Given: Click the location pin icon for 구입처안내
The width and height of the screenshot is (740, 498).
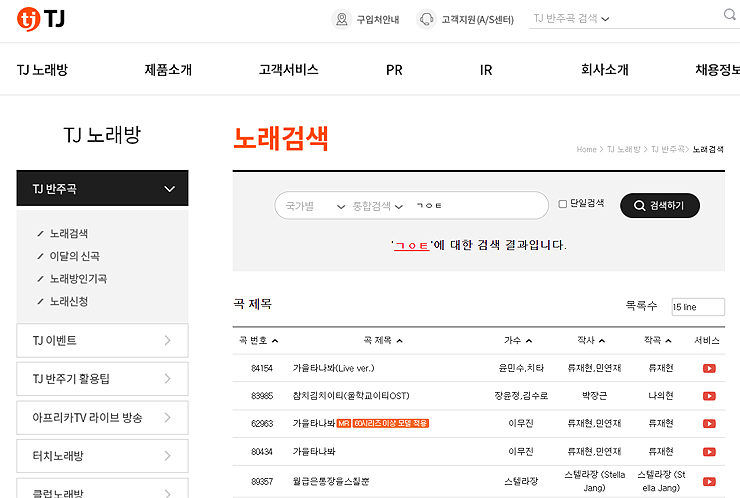Looking at the screenshot, I should [x=342, y=19].
